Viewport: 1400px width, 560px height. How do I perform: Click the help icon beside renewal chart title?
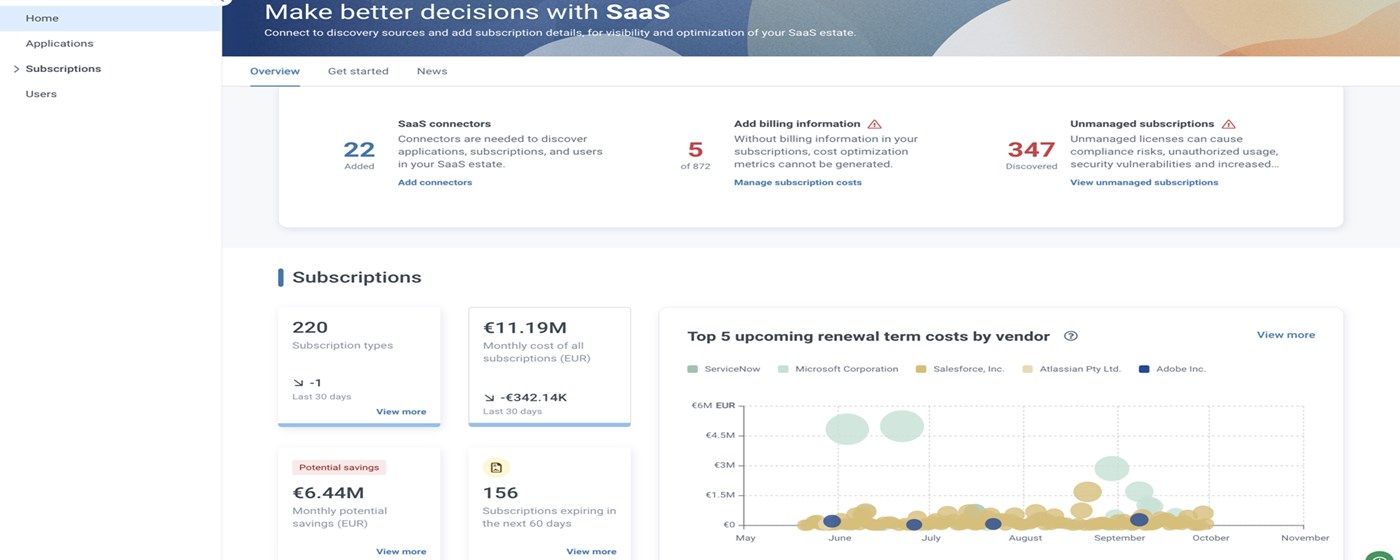click(1071, 336)
